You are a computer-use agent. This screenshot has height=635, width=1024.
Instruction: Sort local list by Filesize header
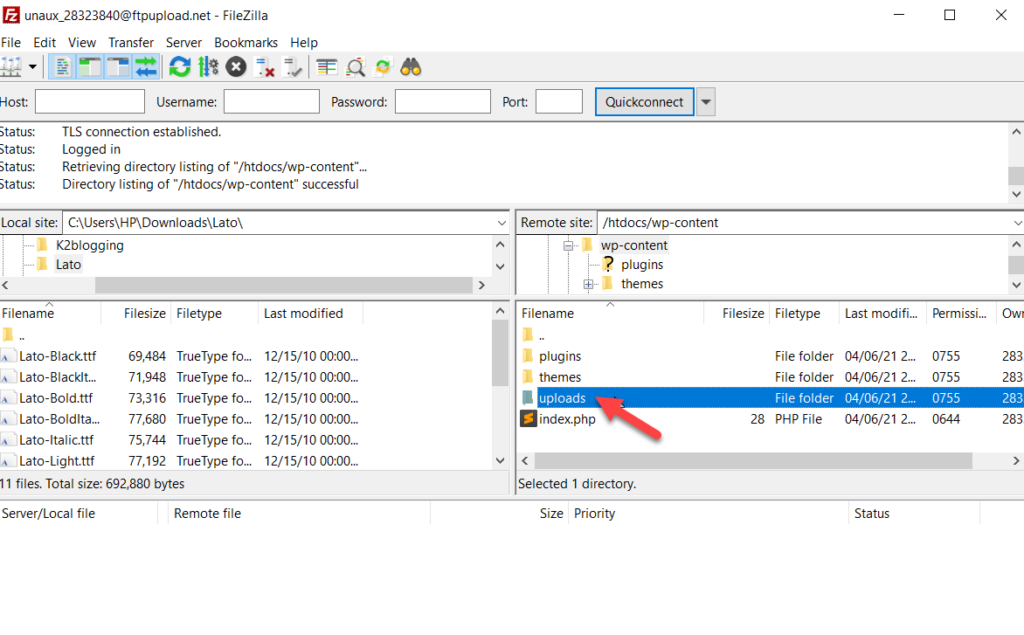(x=136, y=314)
